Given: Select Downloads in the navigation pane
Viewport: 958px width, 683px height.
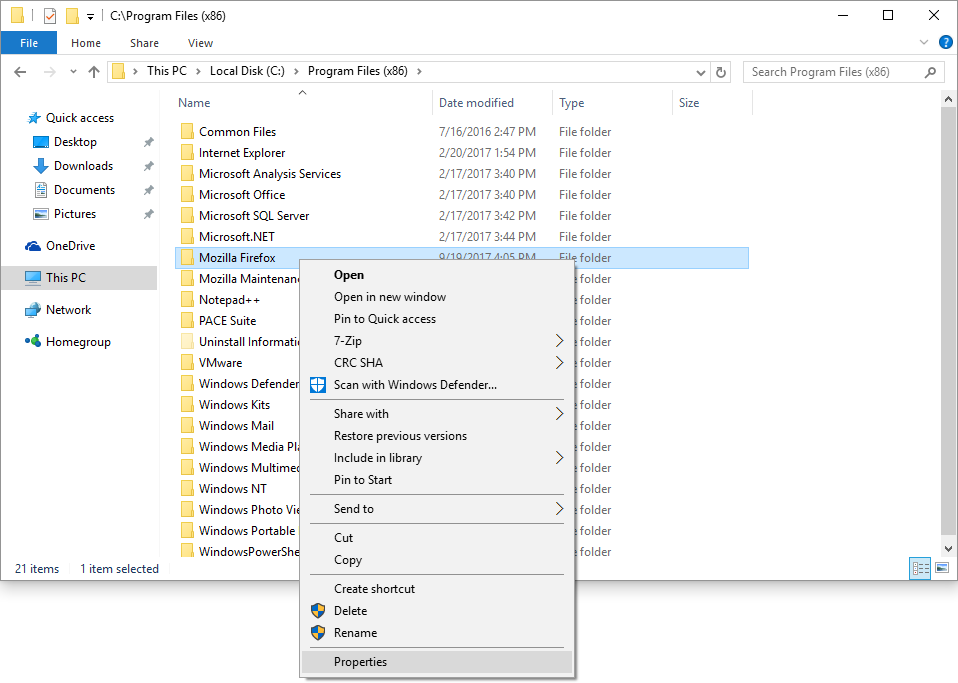Looking at the screenshot, I should [x=83, y=166].
